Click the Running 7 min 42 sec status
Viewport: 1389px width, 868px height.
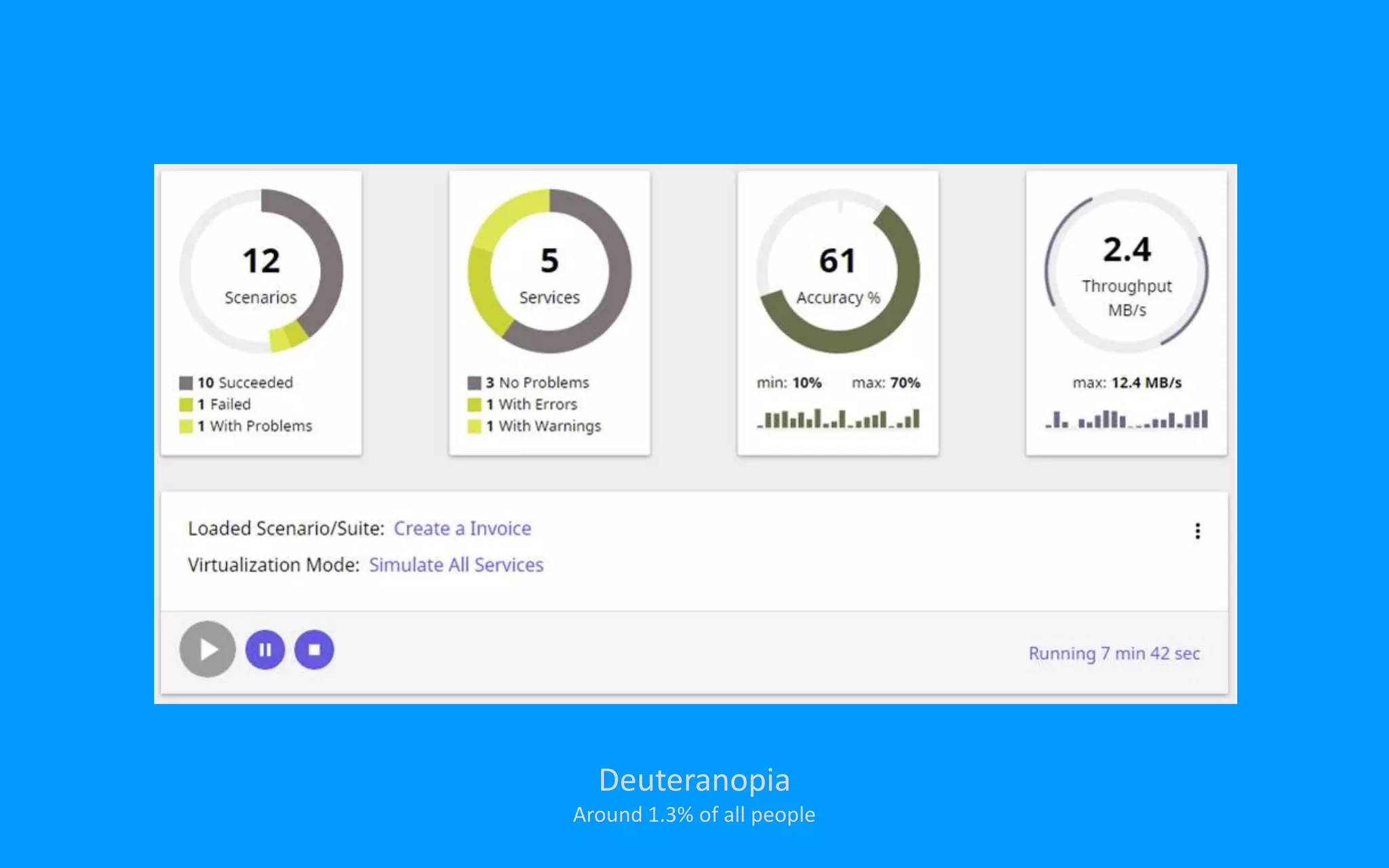[1114, 654]
